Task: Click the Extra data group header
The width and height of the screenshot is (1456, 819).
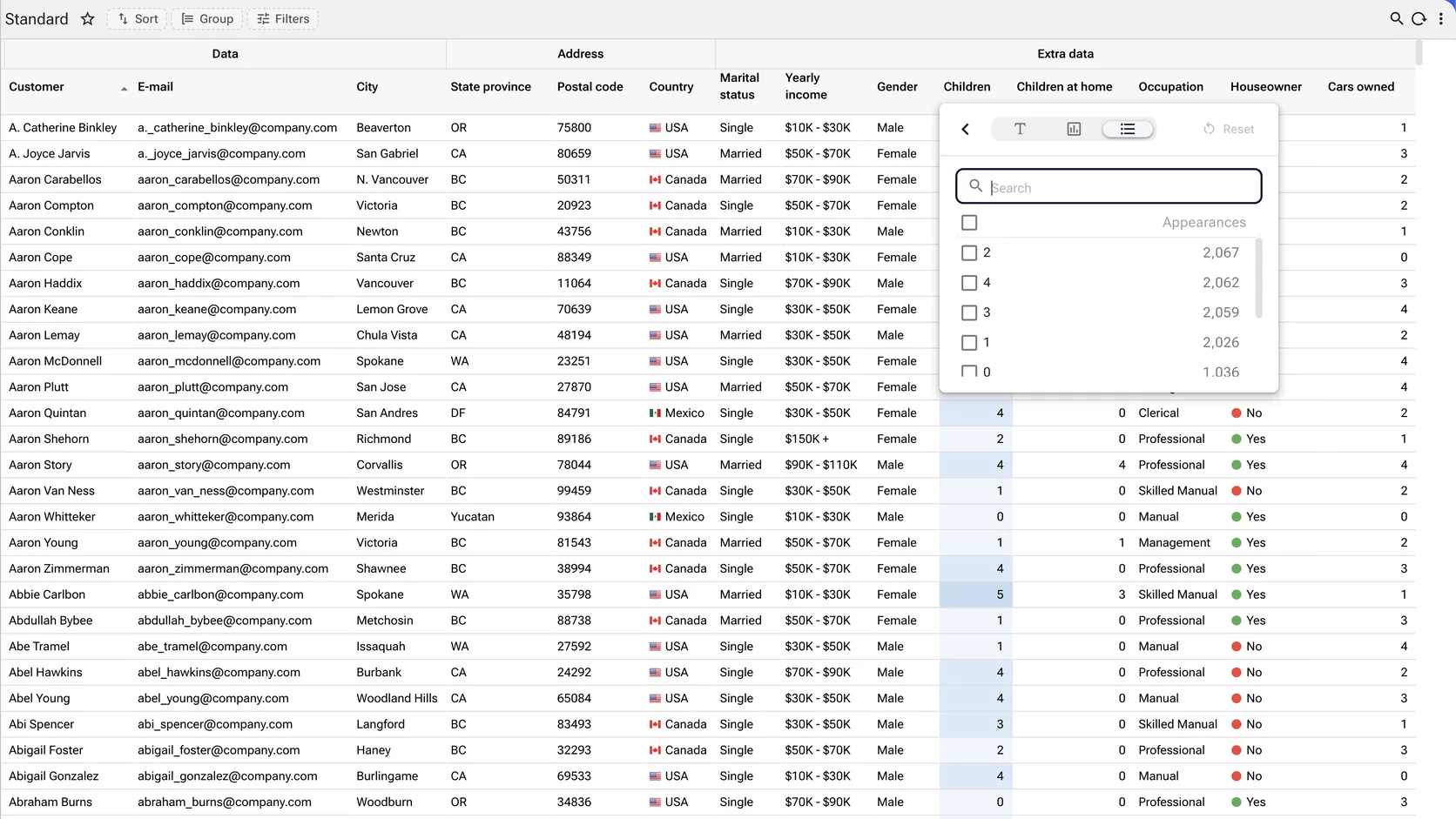Action: [x=1065, y=54]
